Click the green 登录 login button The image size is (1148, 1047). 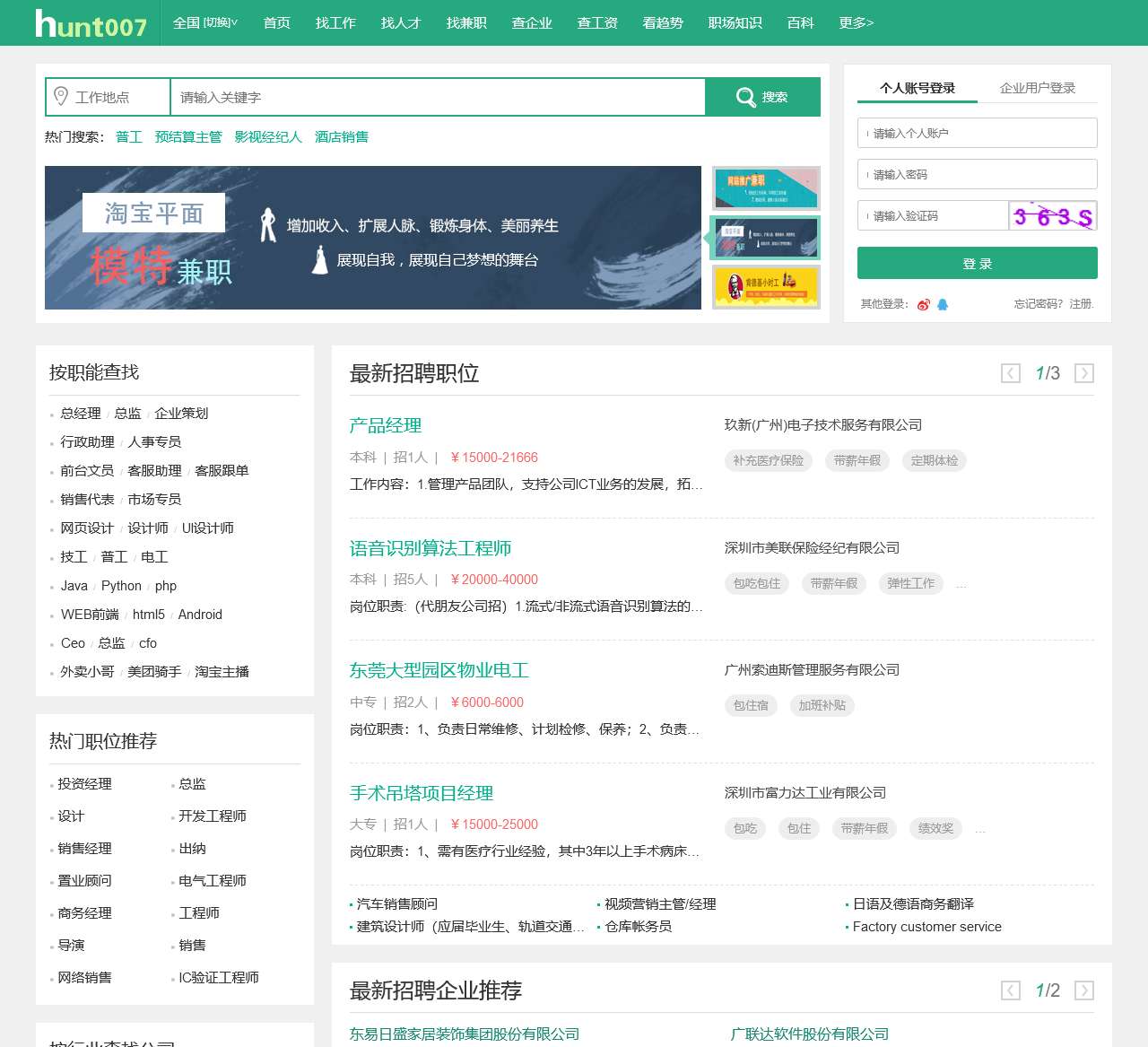pos(977,264)
